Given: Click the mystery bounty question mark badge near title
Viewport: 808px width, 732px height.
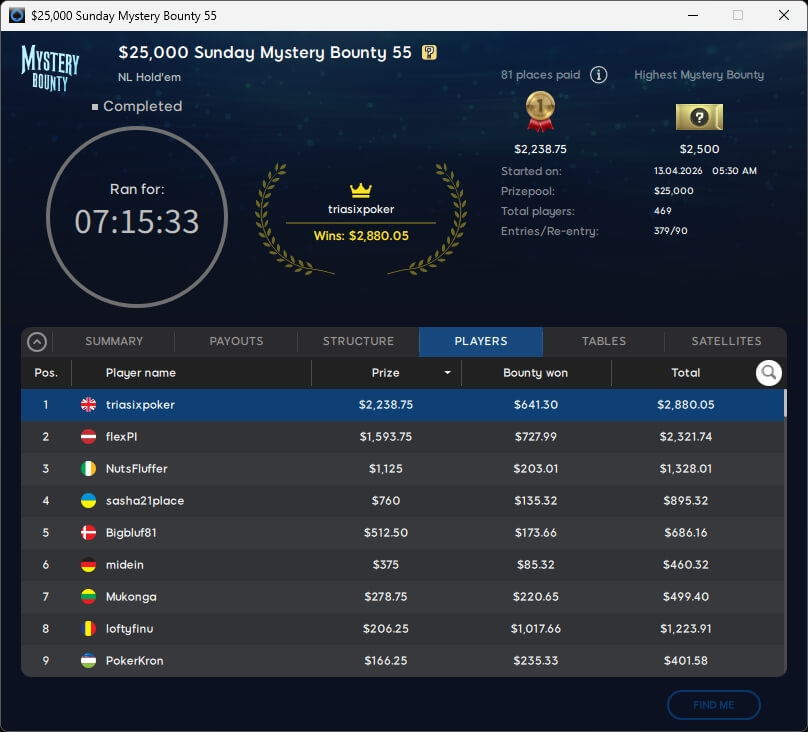Looking at the screenshot, I should tap(429, 53).
